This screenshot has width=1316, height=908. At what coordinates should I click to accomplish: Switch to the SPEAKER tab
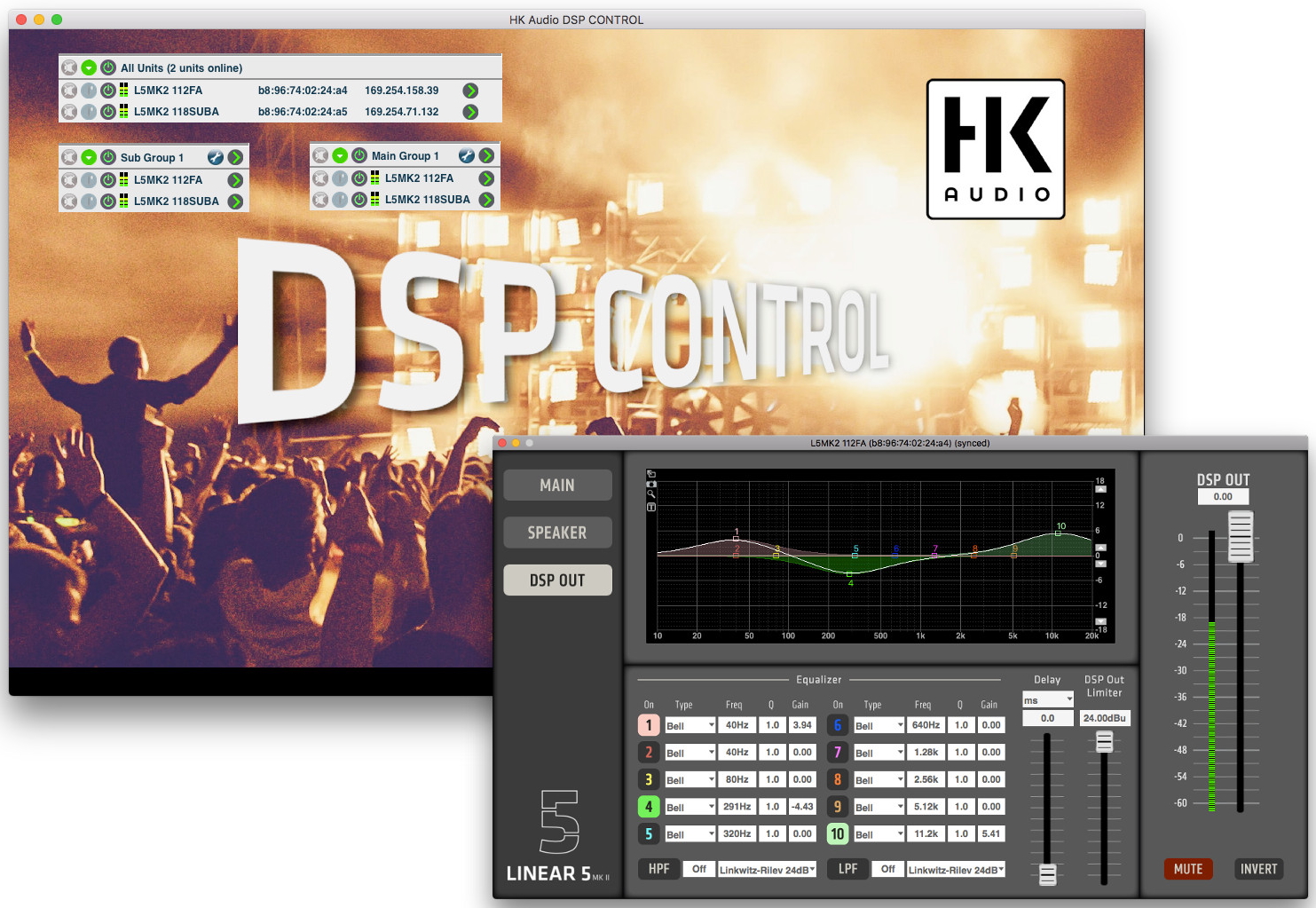pos(557,533)
